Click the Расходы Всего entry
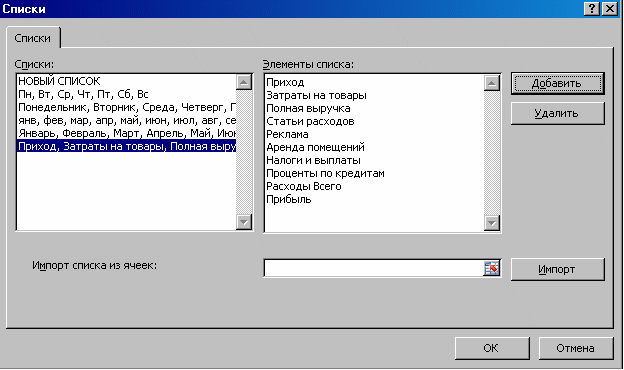624x370 pixels. click(x=304, y=186)
